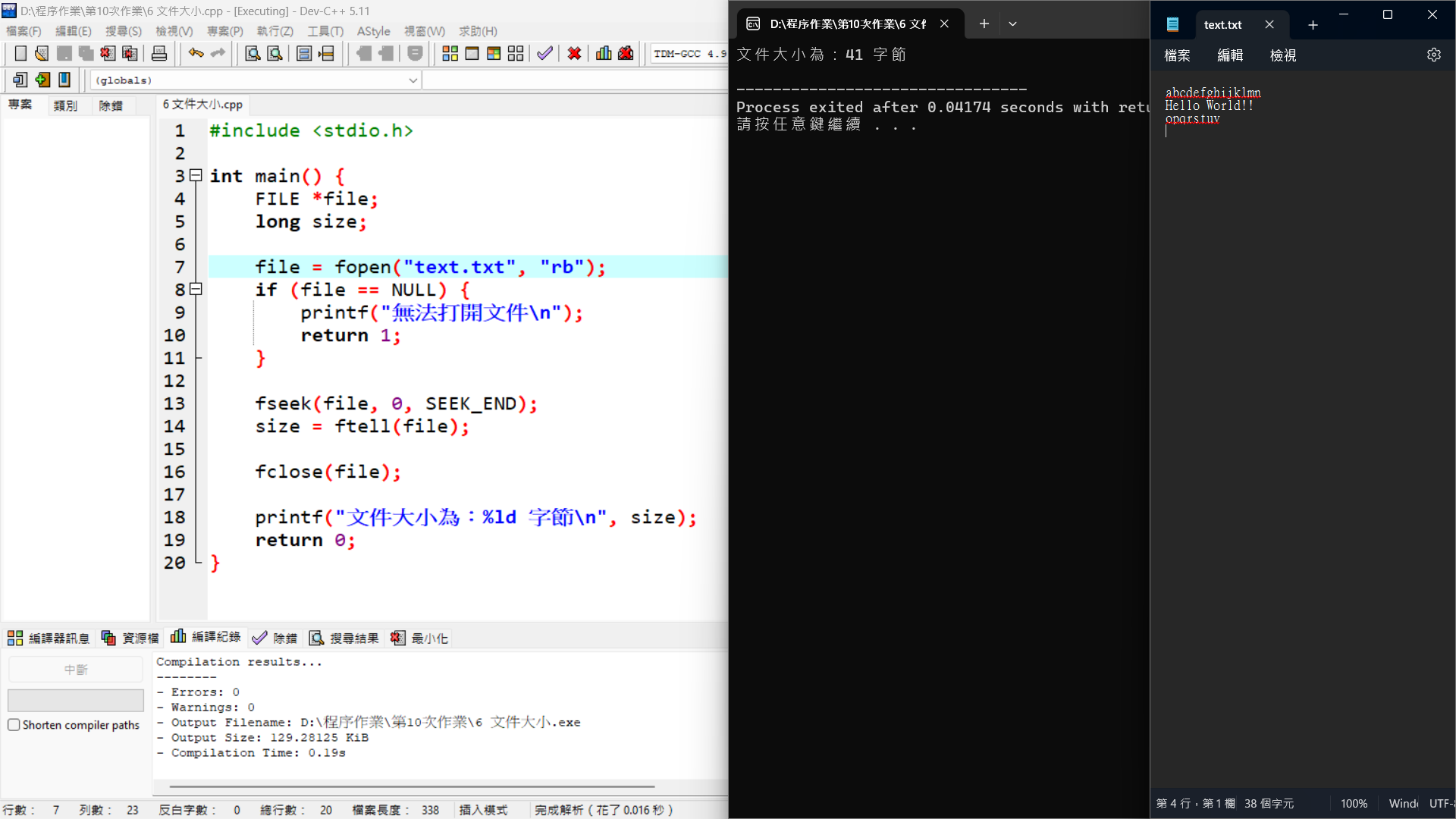
Task: Click the Find magnifier icon
Action: pos(253,54)
